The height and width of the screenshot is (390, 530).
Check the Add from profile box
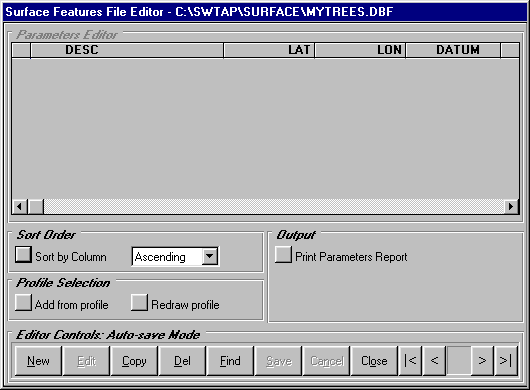(x=23, y=302)
